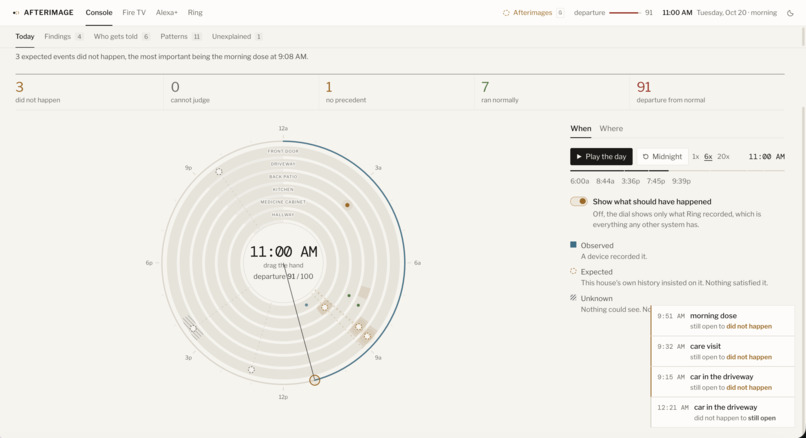The height and width of the screenshot is (438, 806).
Task: Select the Today sub-tab
Action: click(25, 36)
